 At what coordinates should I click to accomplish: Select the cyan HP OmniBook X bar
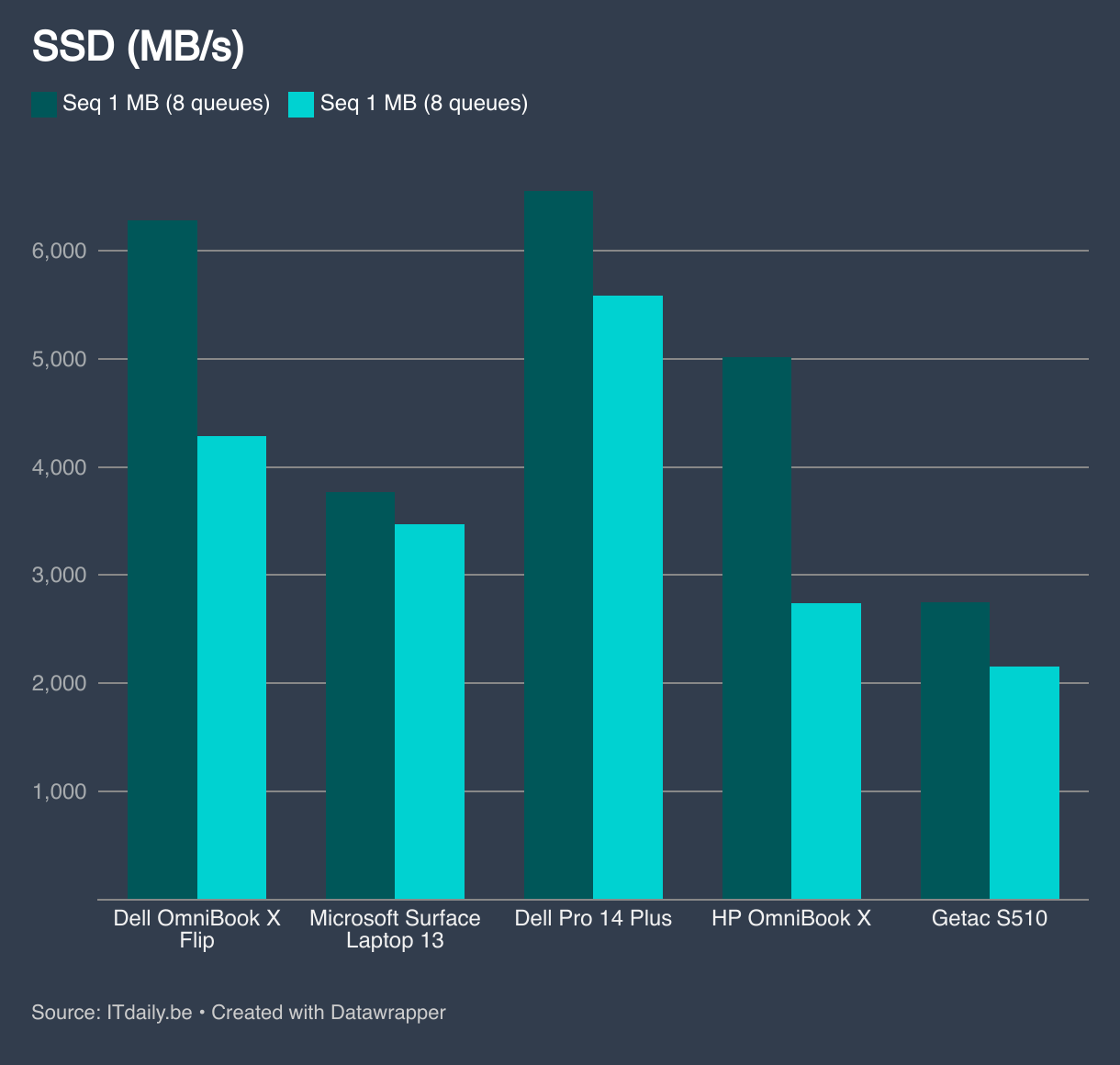(x=826, y=751)
